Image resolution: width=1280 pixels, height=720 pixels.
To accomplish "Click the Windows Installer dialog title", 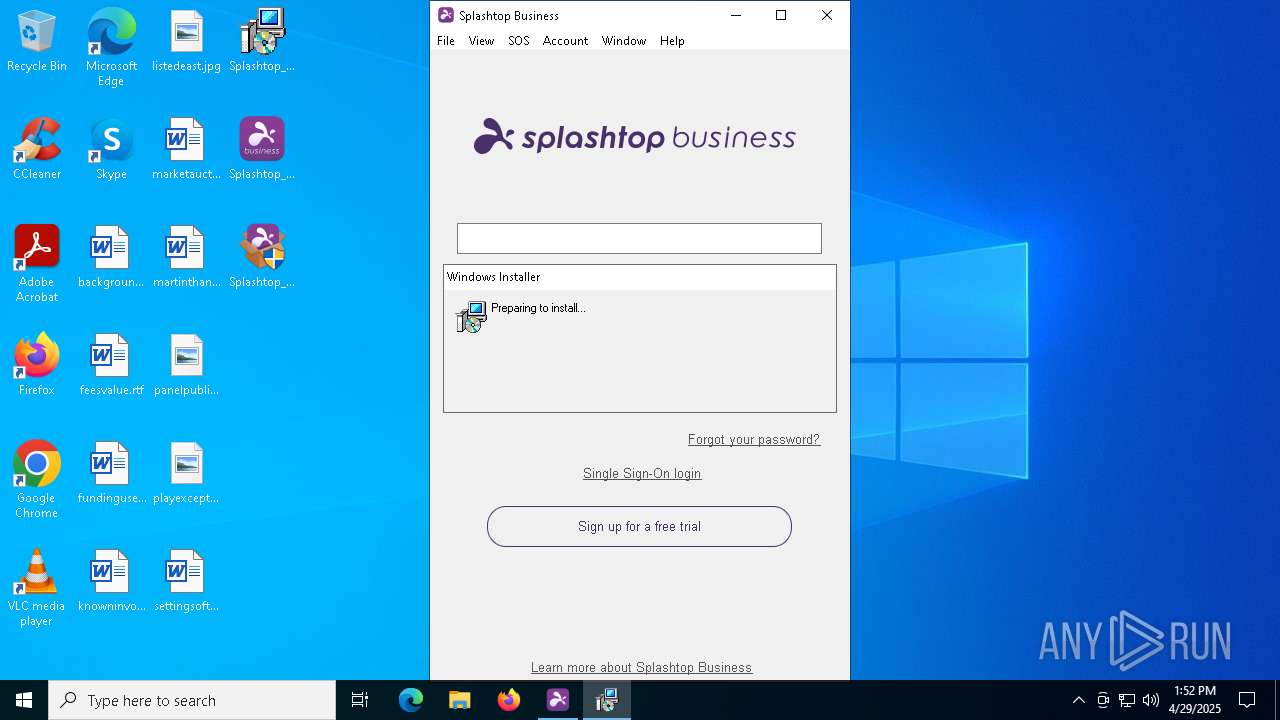I will (x=493, y=277).
